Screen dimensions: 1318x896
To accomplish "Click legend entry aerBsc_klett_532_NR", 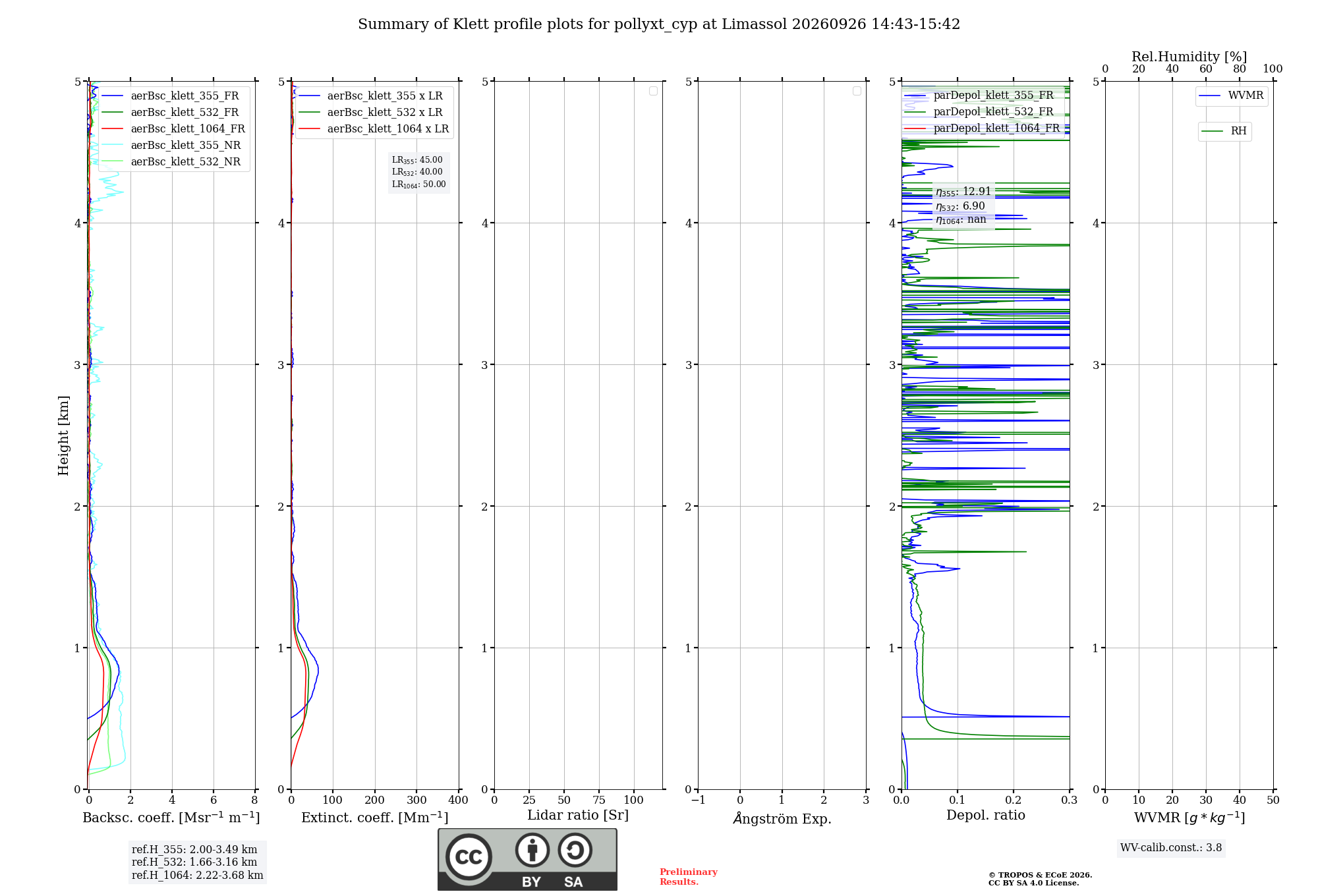I will 174,162.
